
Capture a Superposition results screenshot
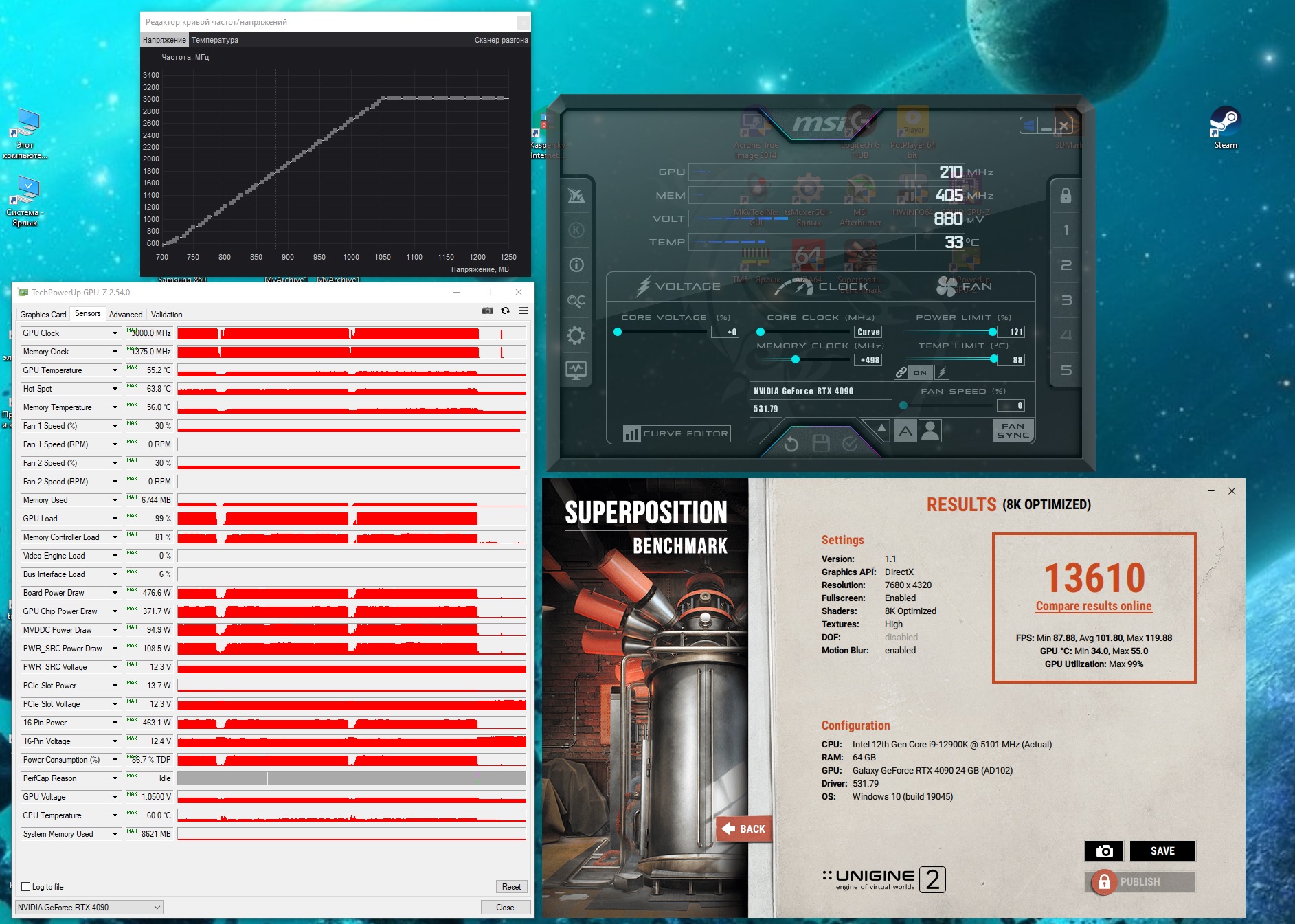[1104, 850]
